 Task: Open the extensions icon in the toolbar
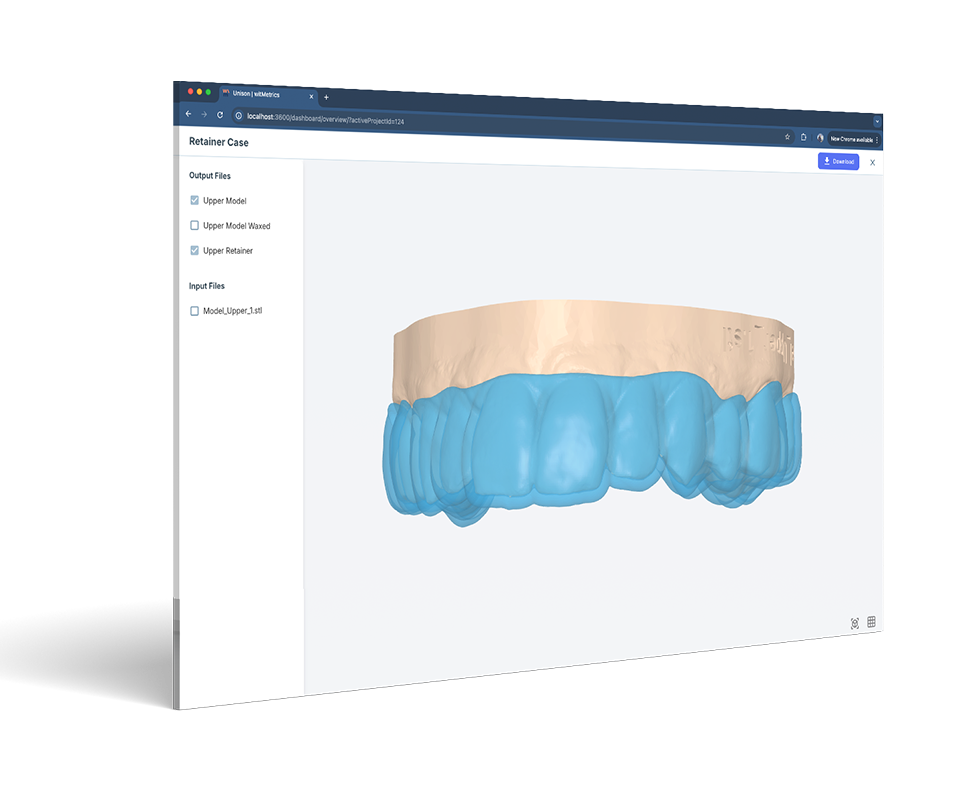coord(803,137)
